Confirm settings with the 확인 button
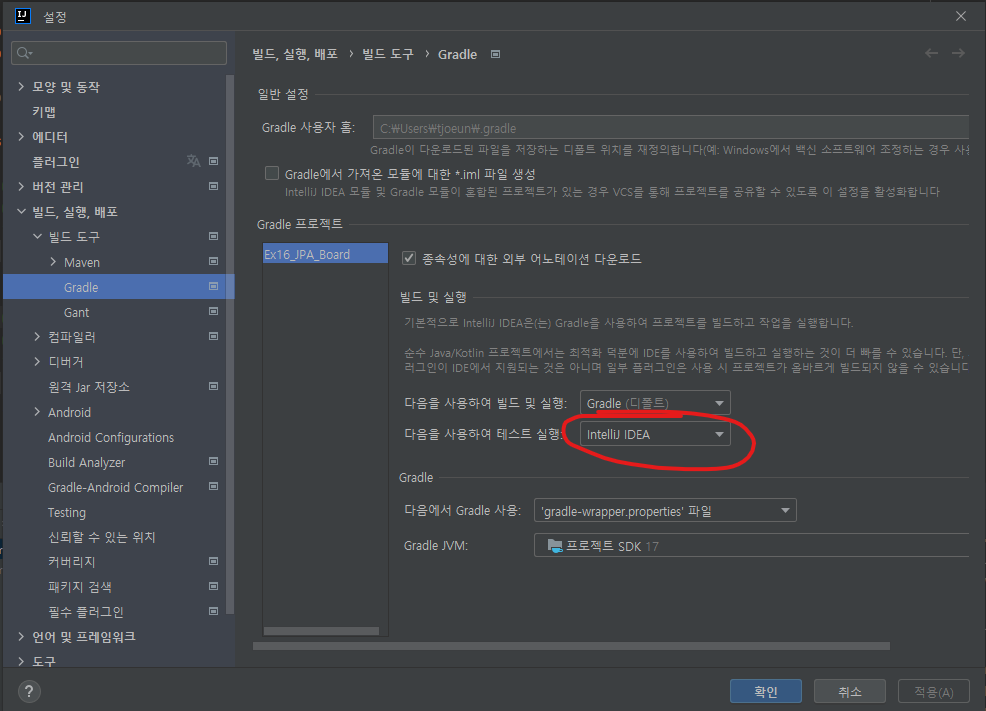 pos(765,692)
